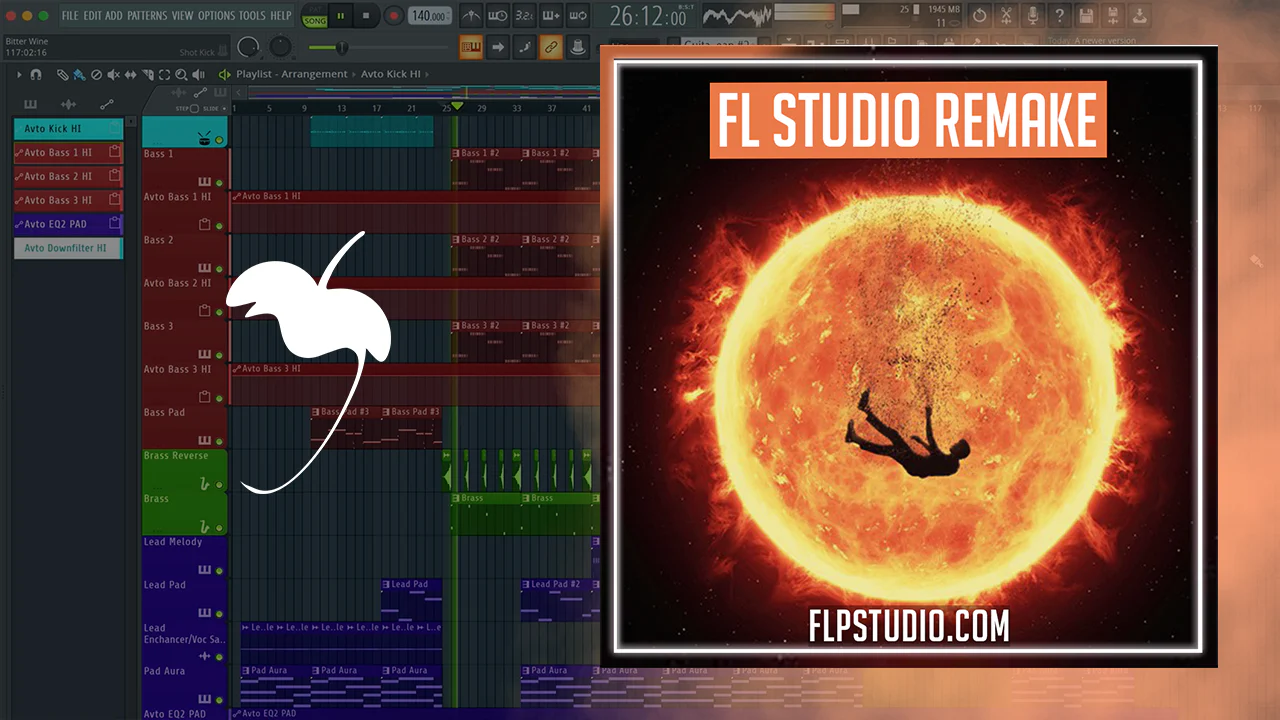Select the Avto Bass 3 HI picker item
The width and height of the screenshot is (1280, 720).
tap(68, 201)
